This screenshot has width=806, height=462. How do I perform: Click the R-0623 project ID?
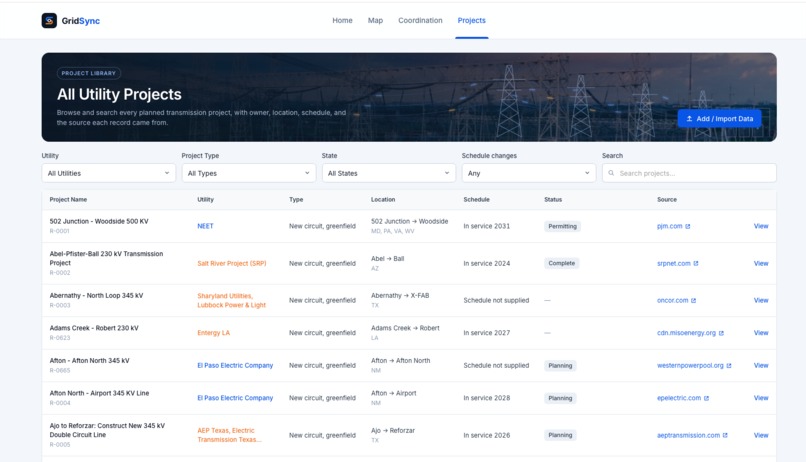click(x=60, y=338)
